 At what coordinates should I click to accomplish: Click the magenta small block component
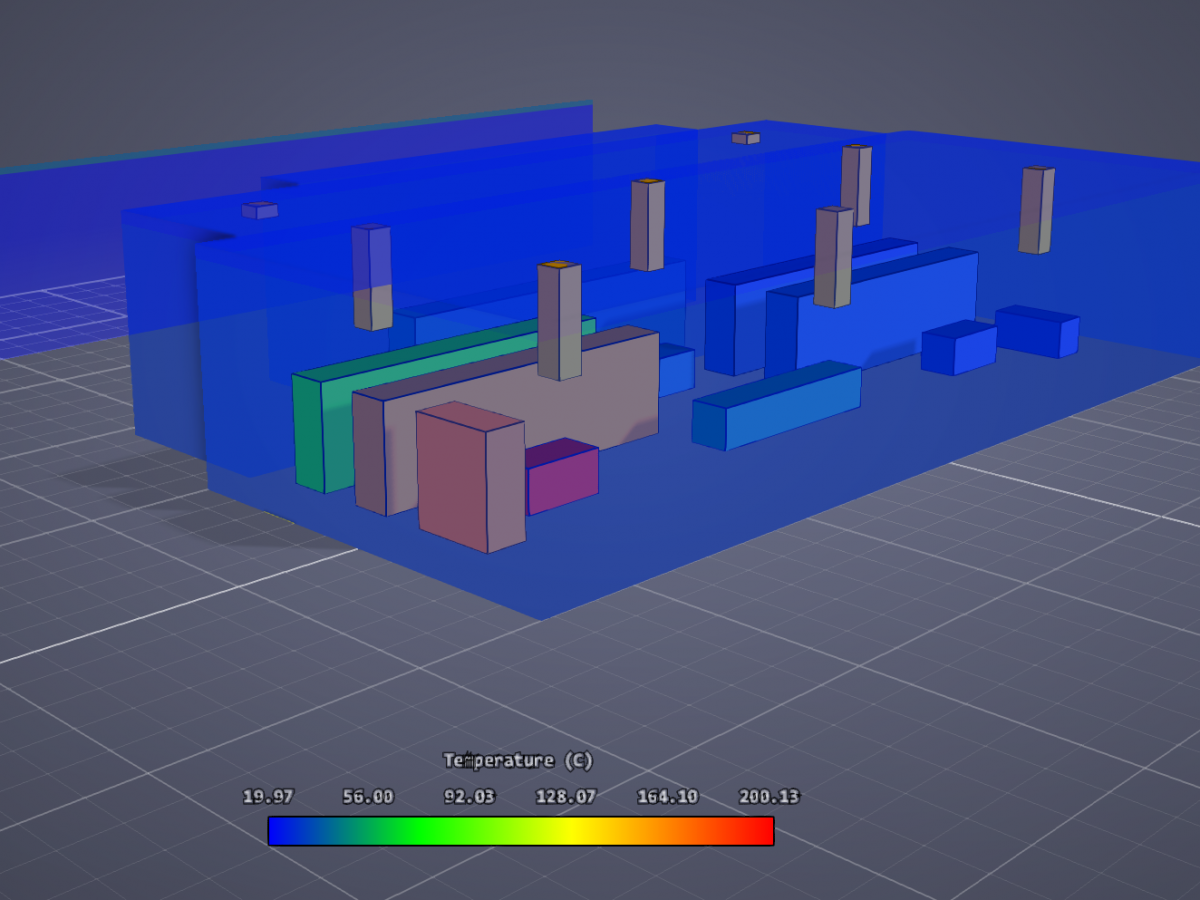pyautogui.click(x=563, y=480)
